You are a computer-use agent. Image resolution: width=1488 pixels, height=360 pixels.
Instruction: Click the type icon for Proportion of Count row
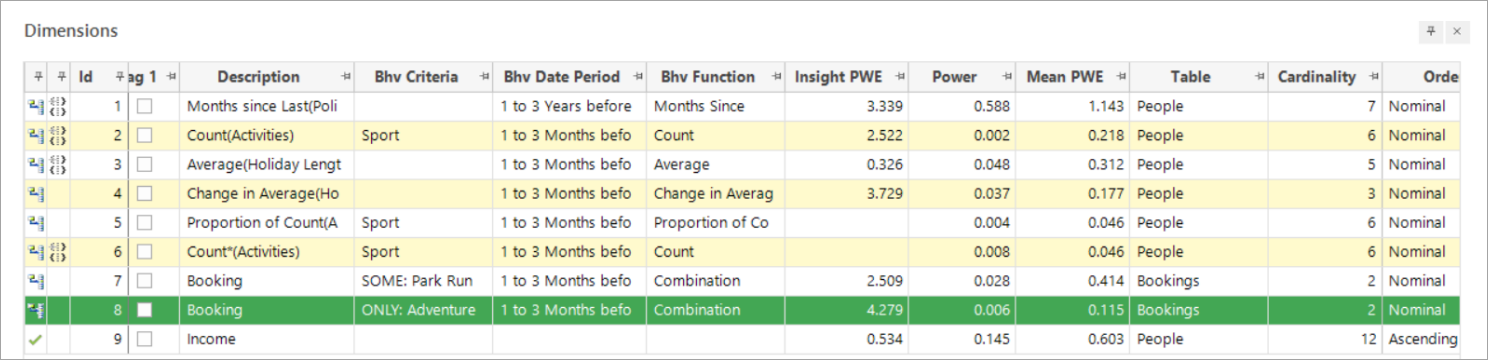point(36,222)
